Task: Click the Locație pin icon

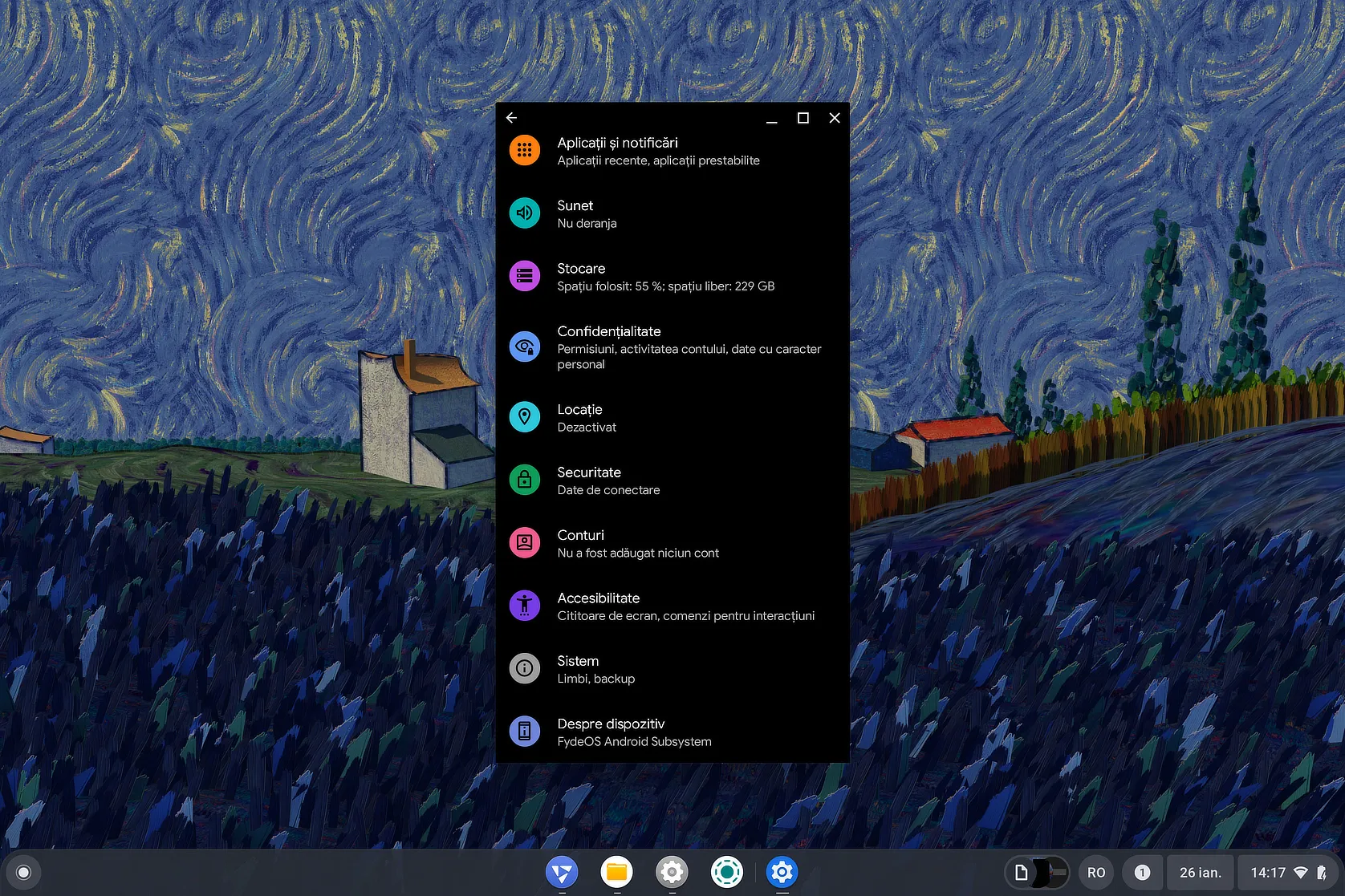Action: 525,417
